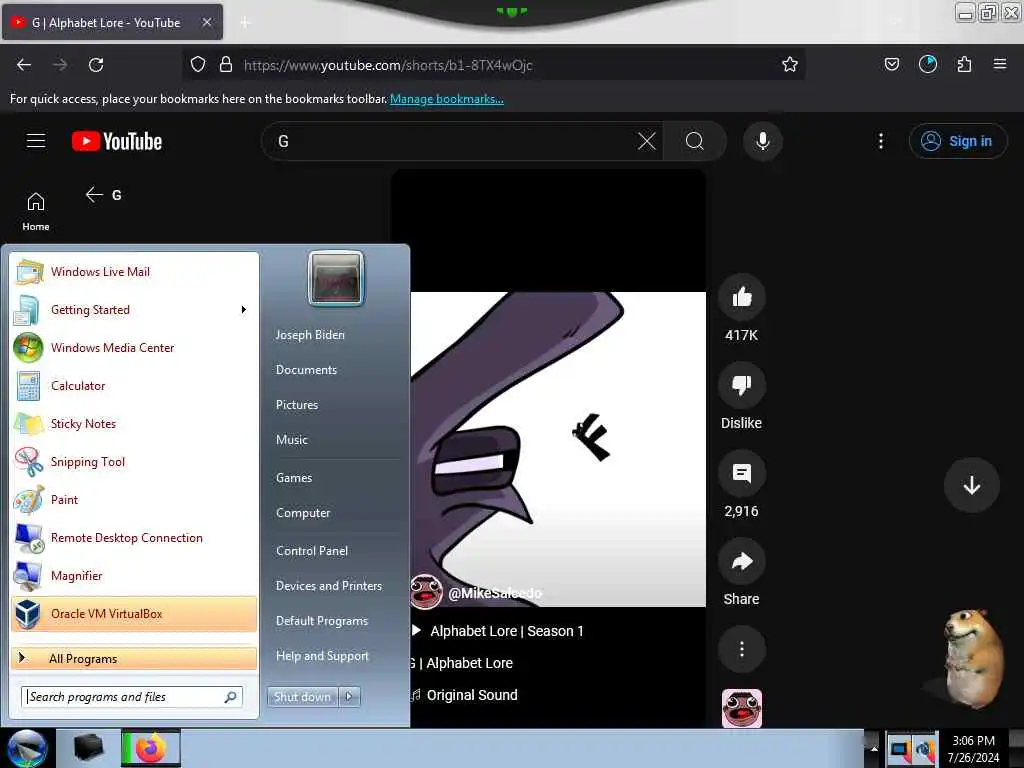Open Music in Start menu
The image size is (1024, 768).
tap(292, 440)
